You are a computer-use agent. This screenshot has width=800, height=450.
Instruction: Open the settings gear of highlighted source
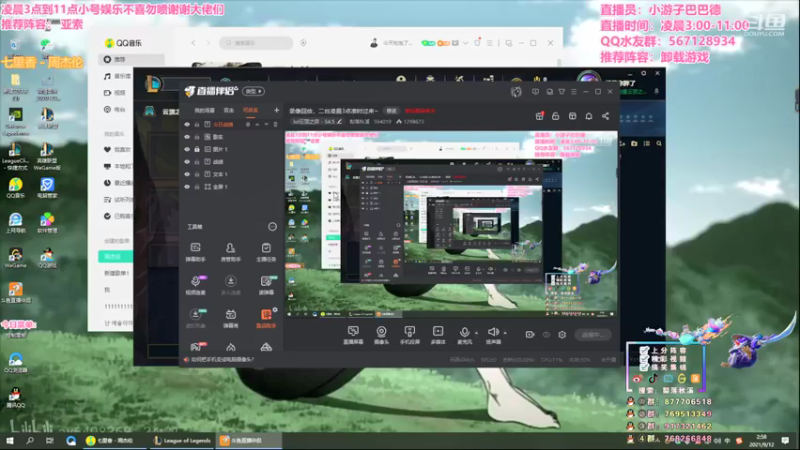click(248, 124)
